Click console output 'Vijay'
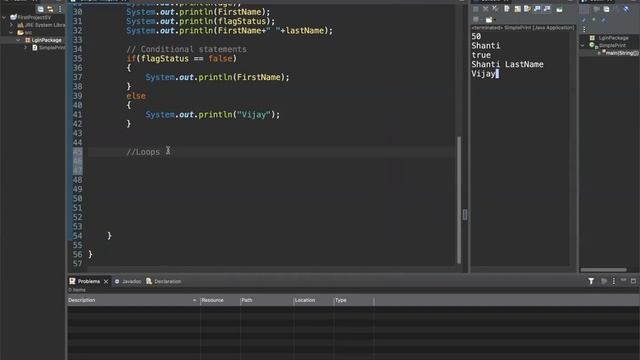The width and height of the screenshot is (640, 360). point(484,74)
